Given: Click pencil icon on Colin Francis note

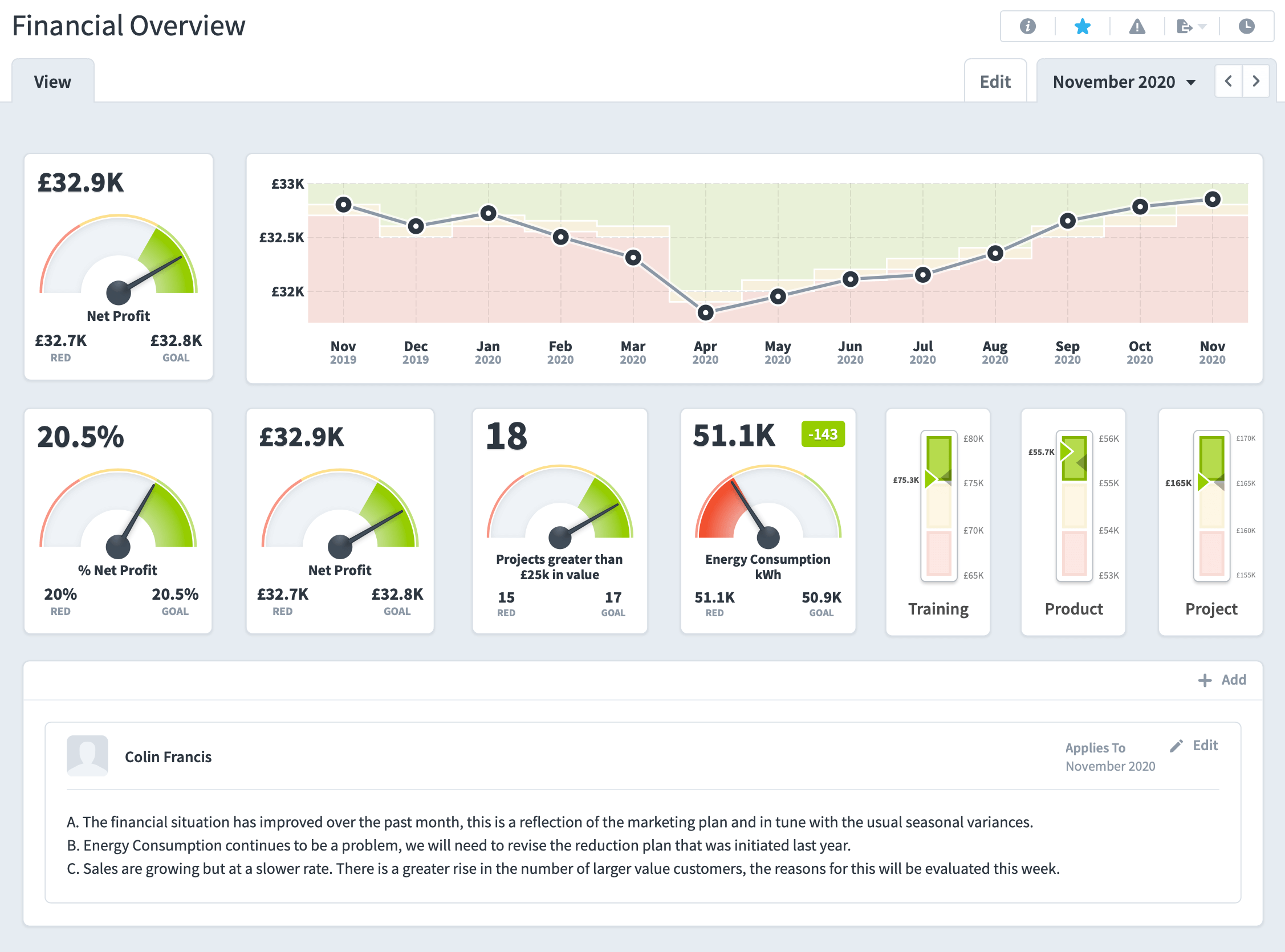Looking at the screenshot, I should (1177, 746).
